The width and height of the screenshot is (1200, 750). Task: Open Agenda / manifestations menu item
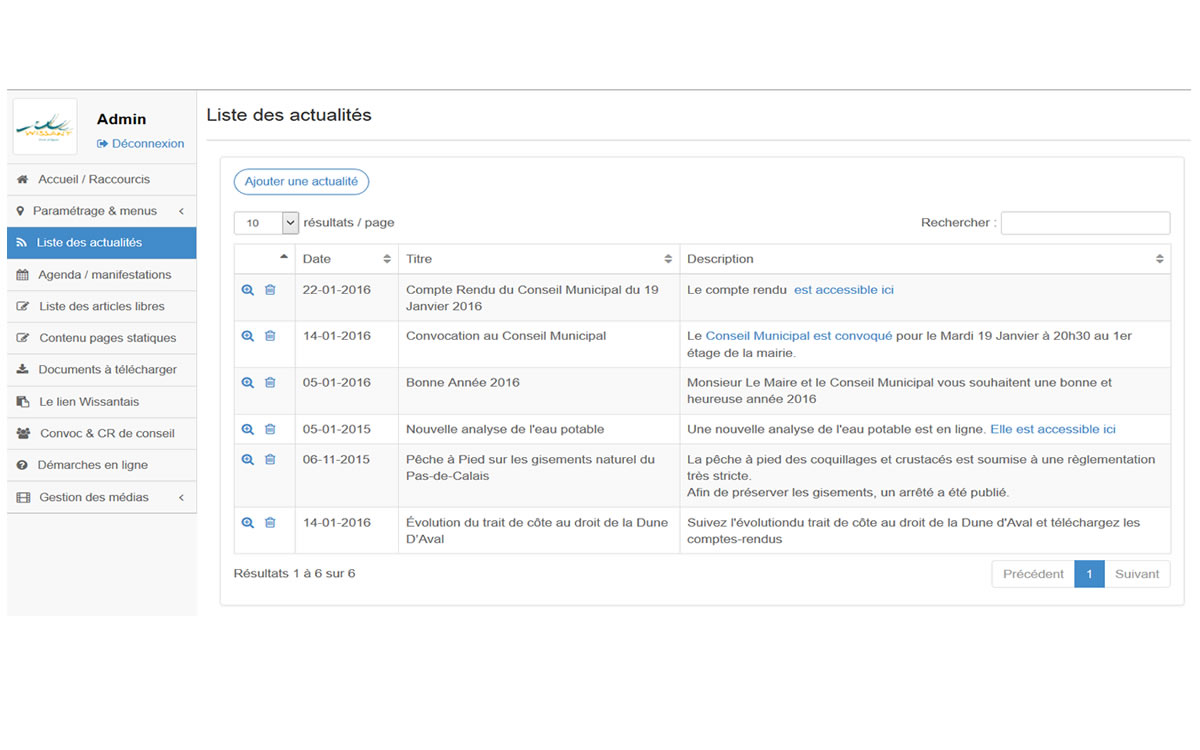(x=101, y=275)
